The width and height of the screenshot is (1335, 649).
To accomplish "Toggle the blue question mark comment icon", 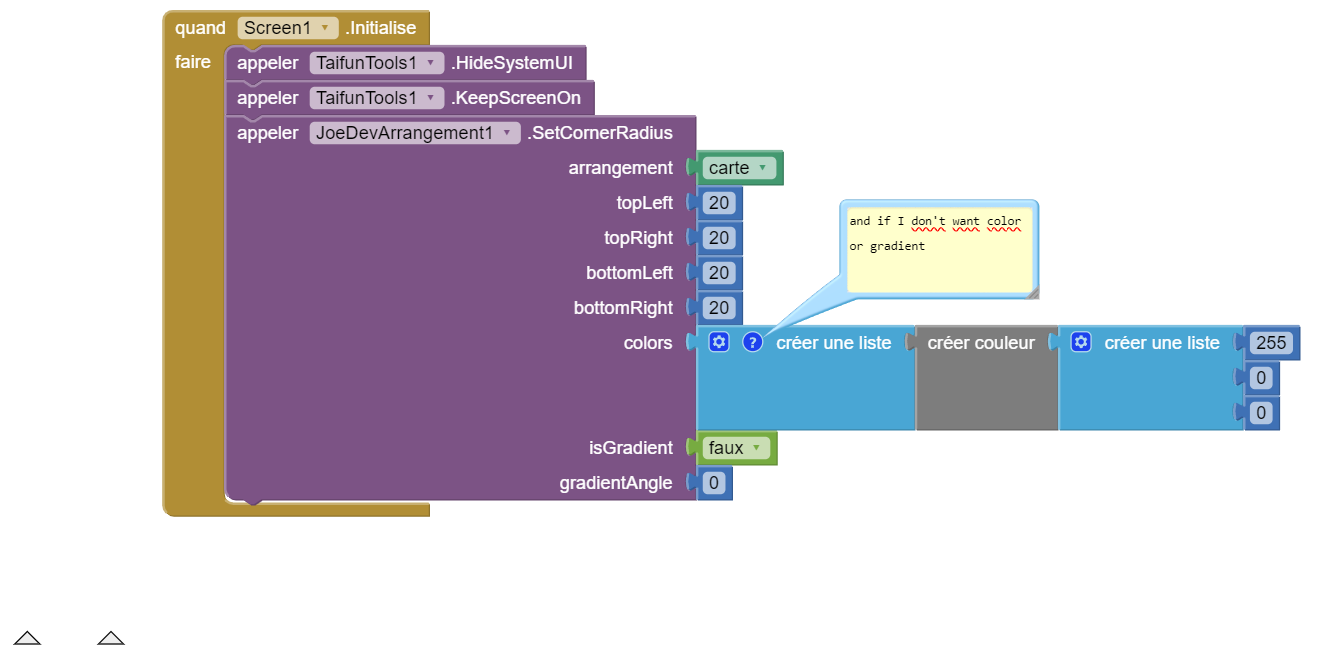I will [x=753, y=343].
